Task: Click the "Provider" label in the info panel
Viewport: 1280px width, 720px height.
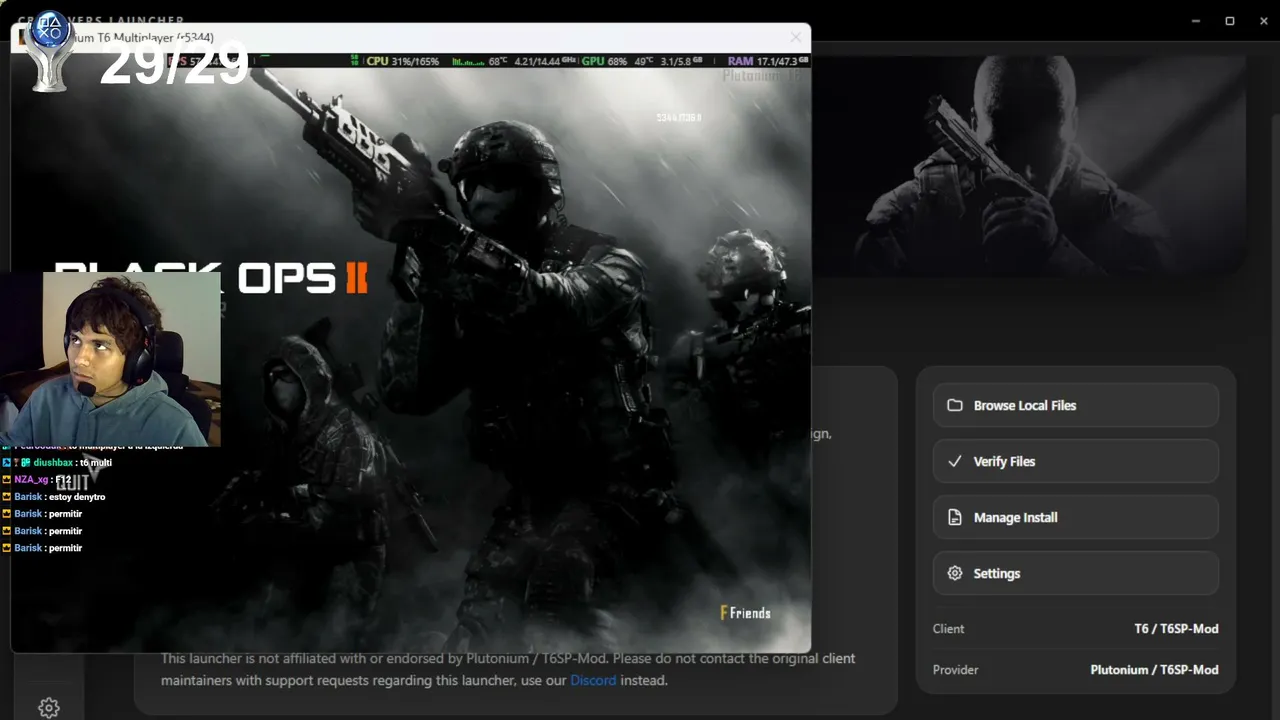Action: tap(956, 670)
